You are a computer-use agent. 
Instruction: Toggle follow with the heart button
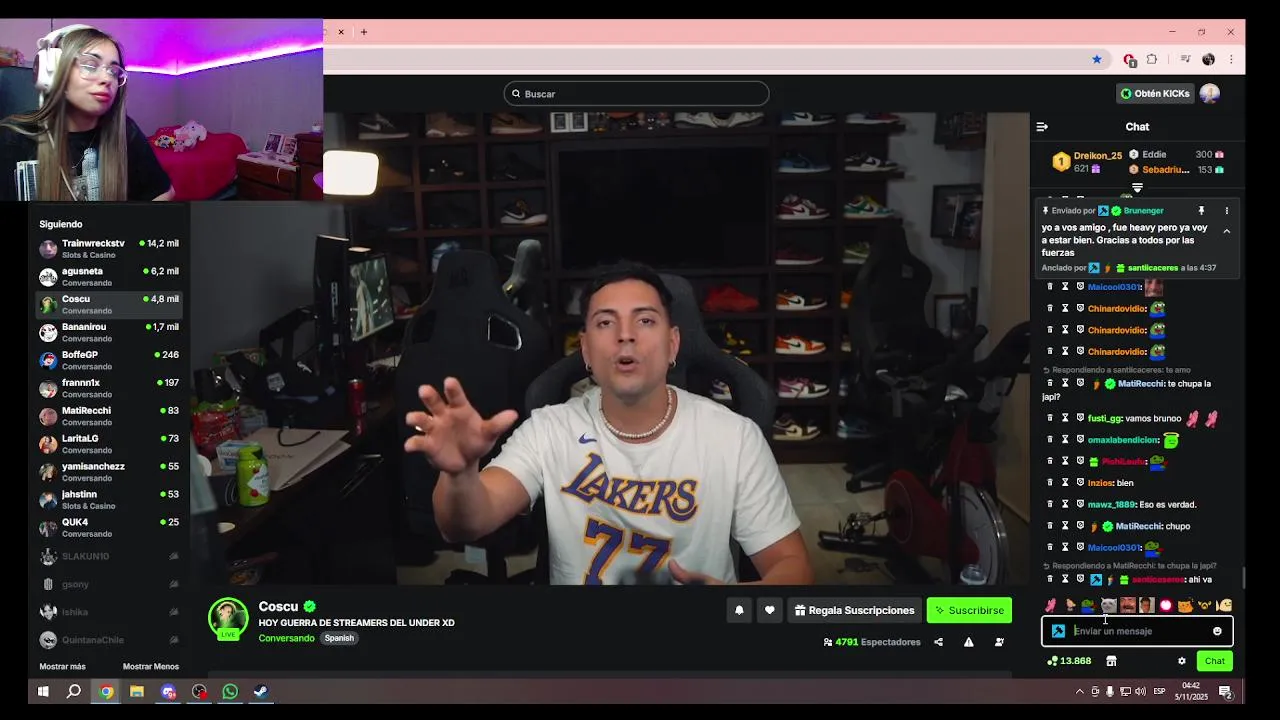click(x=769, y=610)
